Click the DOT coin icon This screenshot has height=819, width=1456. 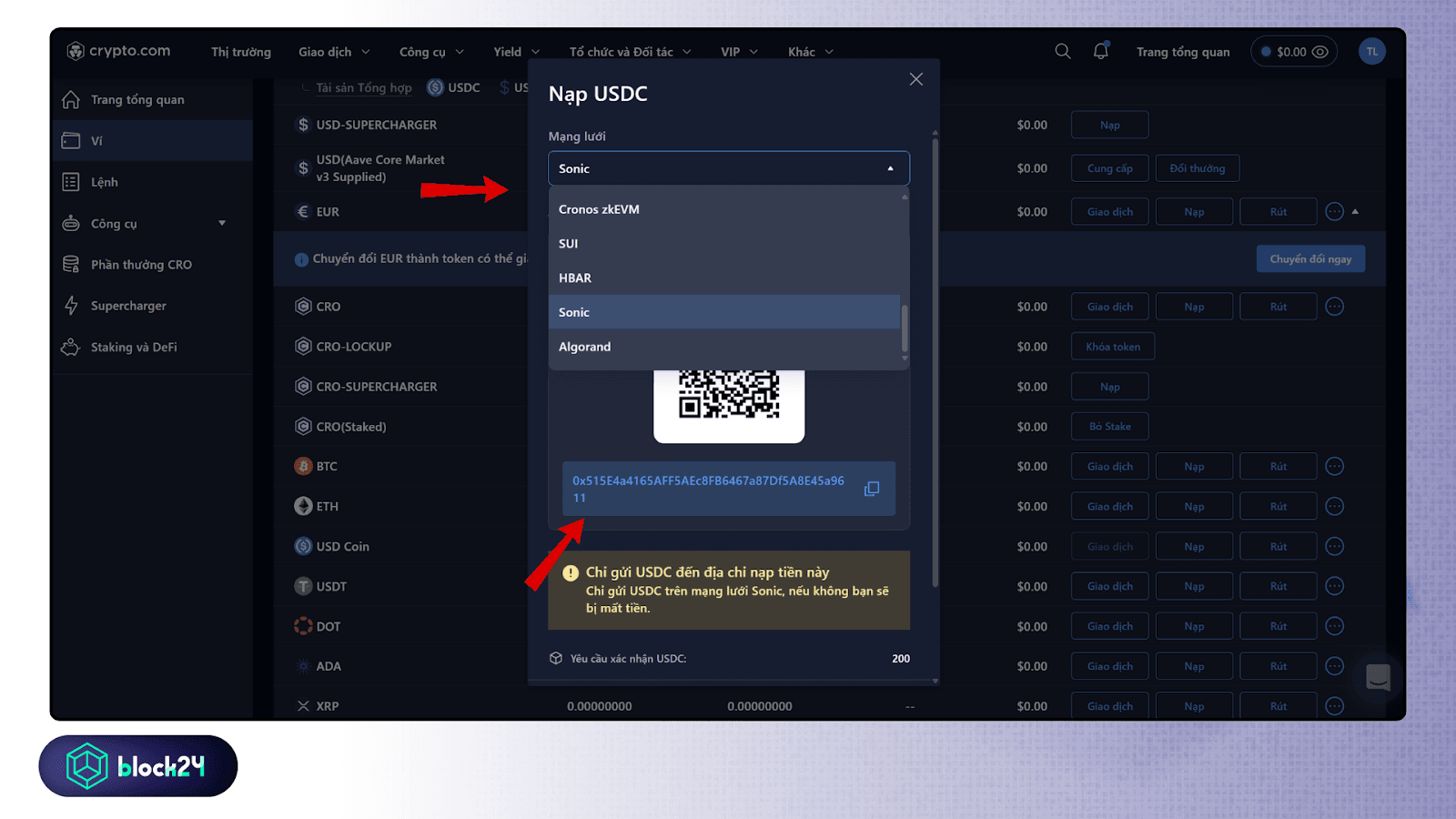pos(303,627)
